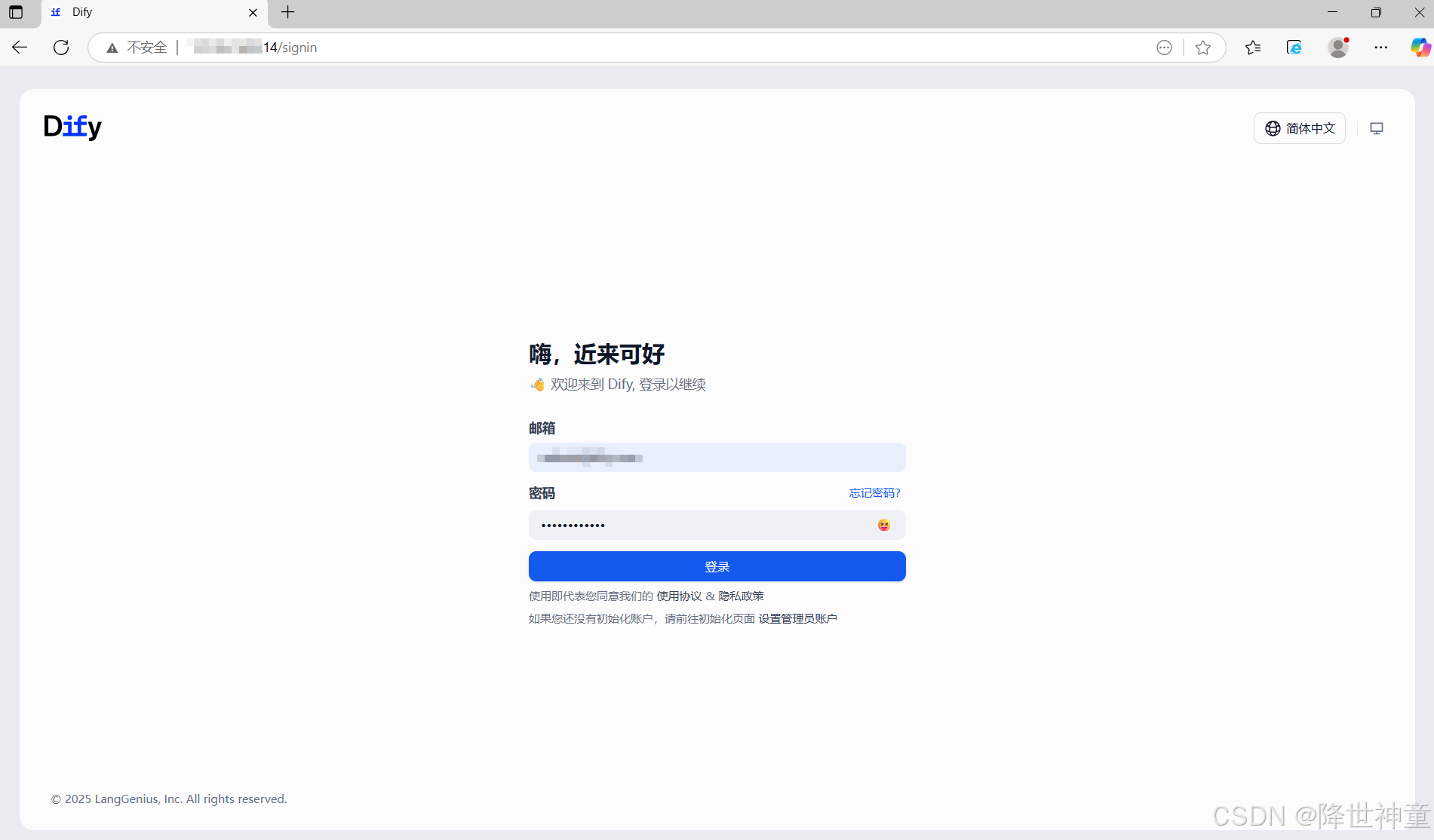Click the Internet Explorer mode icon
Viewport: 1434px width, 840px height.
pos(1294,47)
